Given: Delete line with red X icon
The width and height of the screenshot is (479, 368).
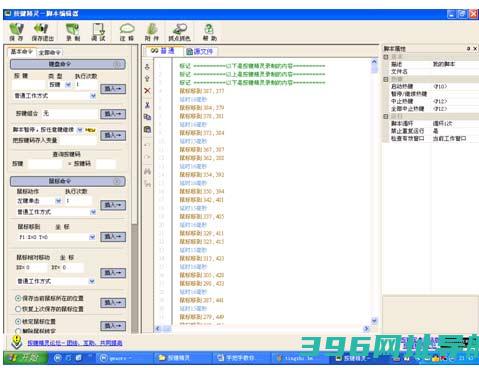Looking at the screenshot, I should [x=147, y=91].
